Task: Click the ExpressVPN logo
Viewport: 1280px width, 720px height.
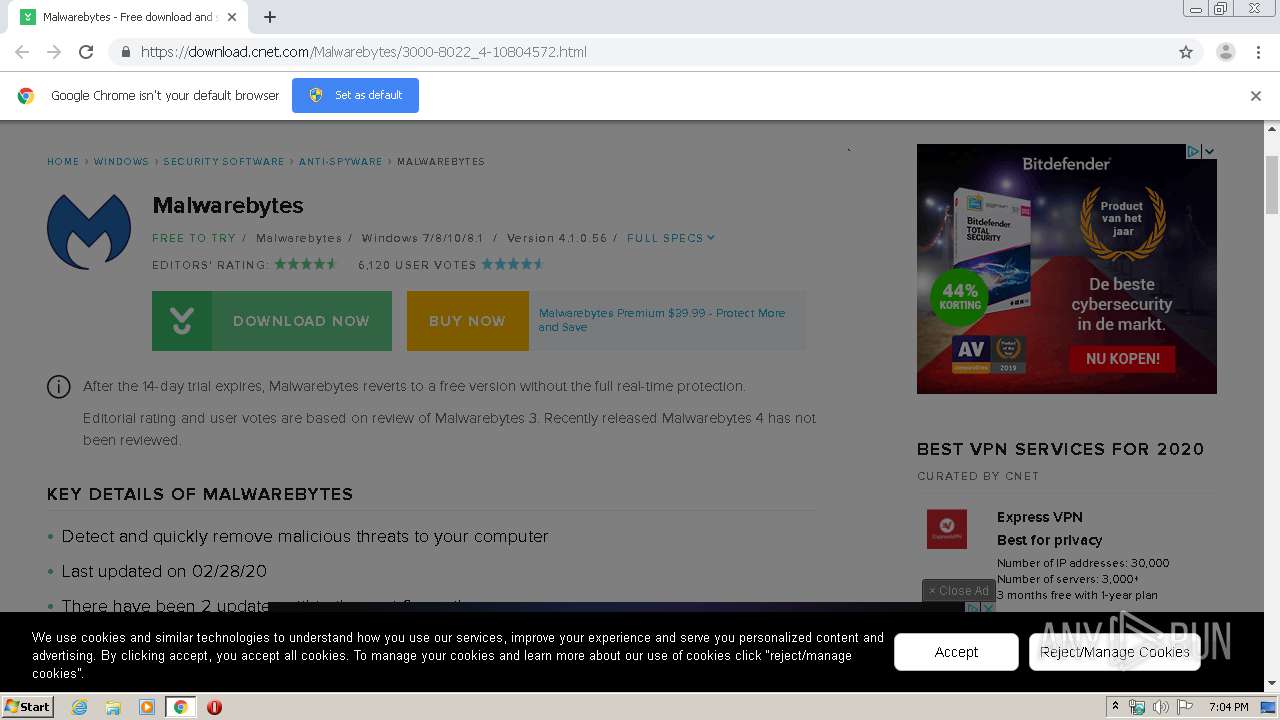Action: tap(947, 529)
